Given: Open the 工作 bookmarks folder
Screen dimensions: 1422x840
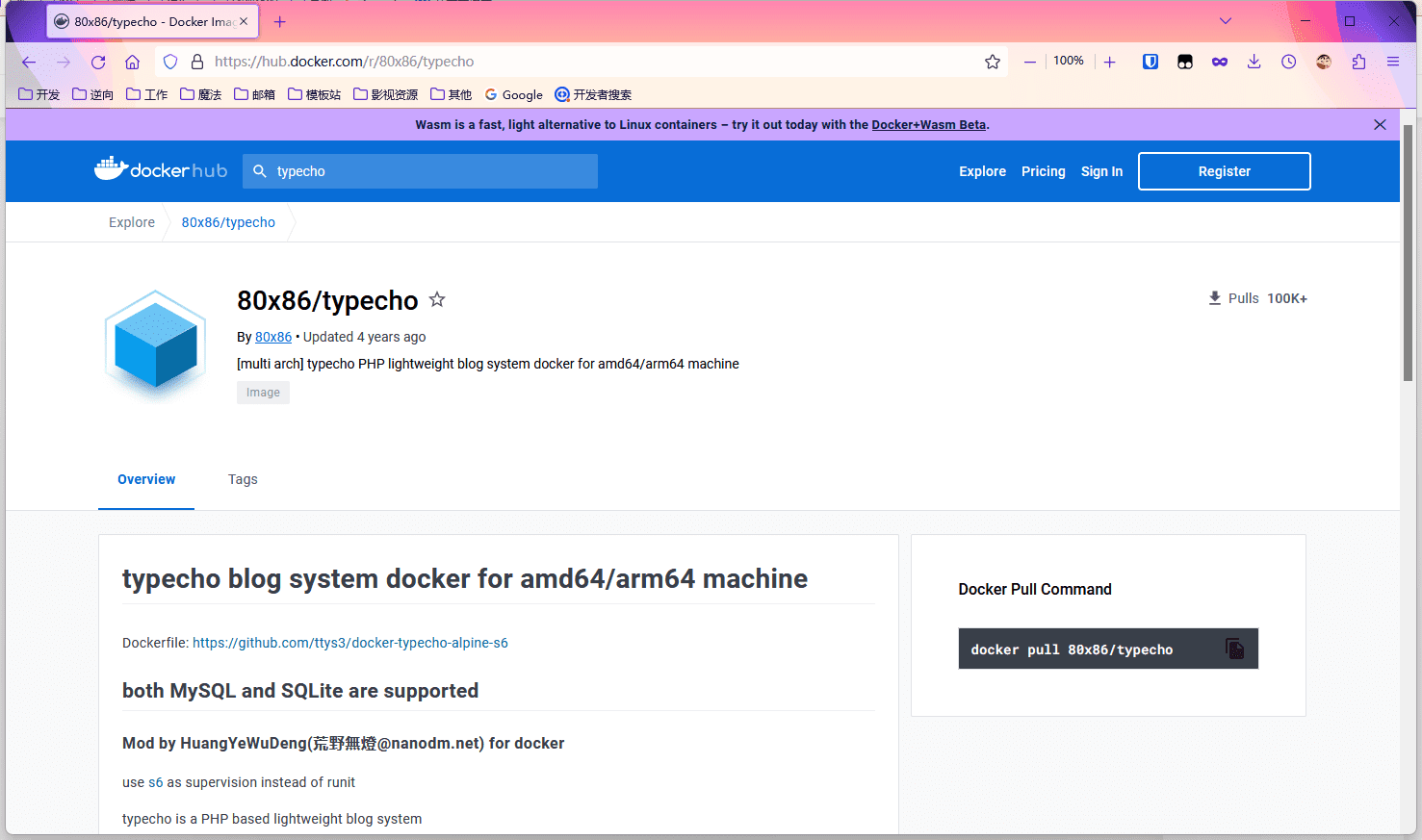Looking at the screenshot, I should click(147, 94).
